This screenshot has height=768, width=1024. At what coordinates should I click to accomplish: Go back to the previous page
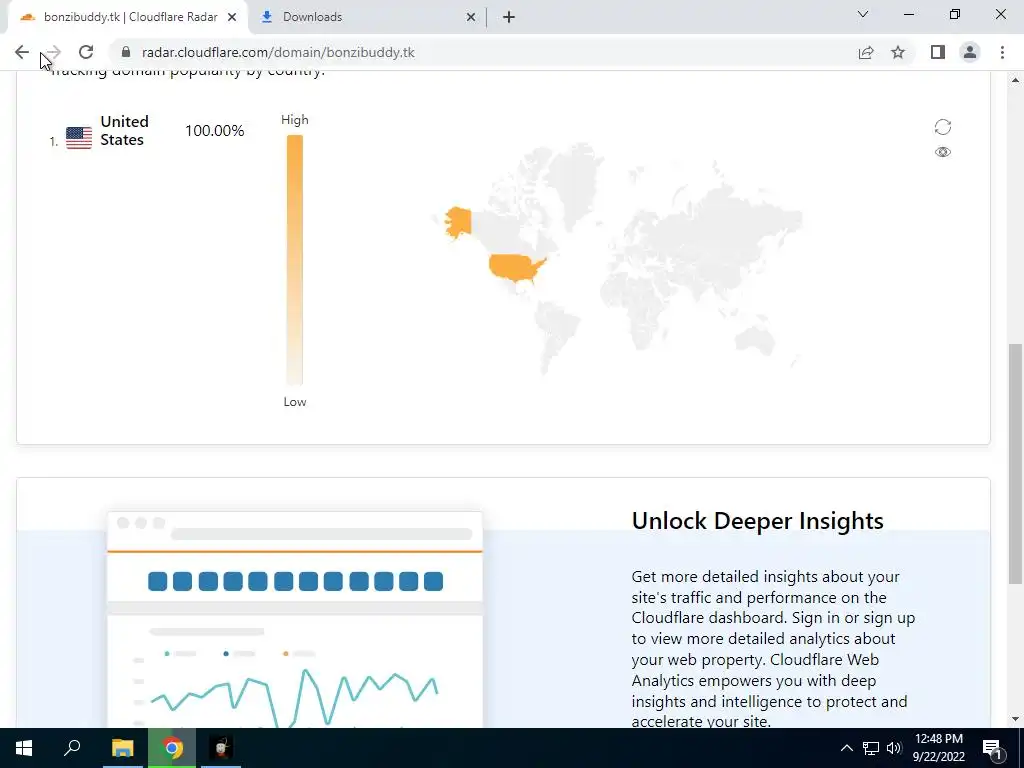point(22,52)
